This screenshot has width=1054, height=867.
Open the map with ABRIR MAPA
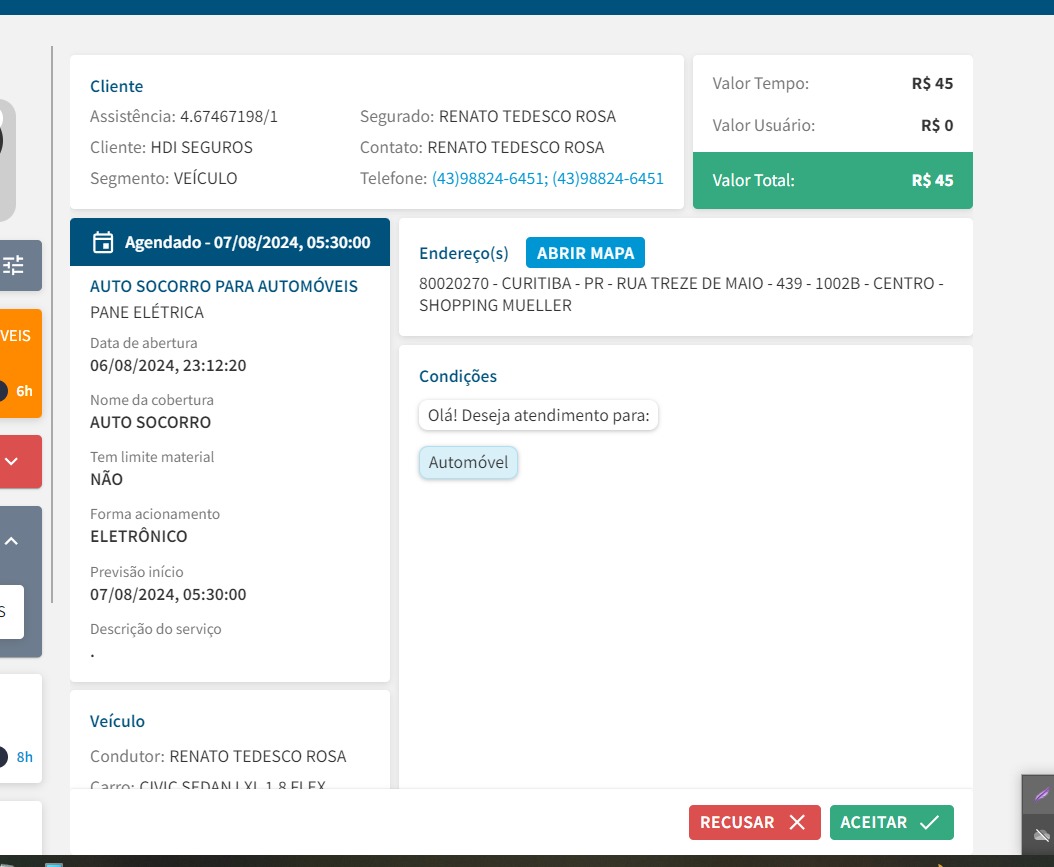(x=585, y=253)
